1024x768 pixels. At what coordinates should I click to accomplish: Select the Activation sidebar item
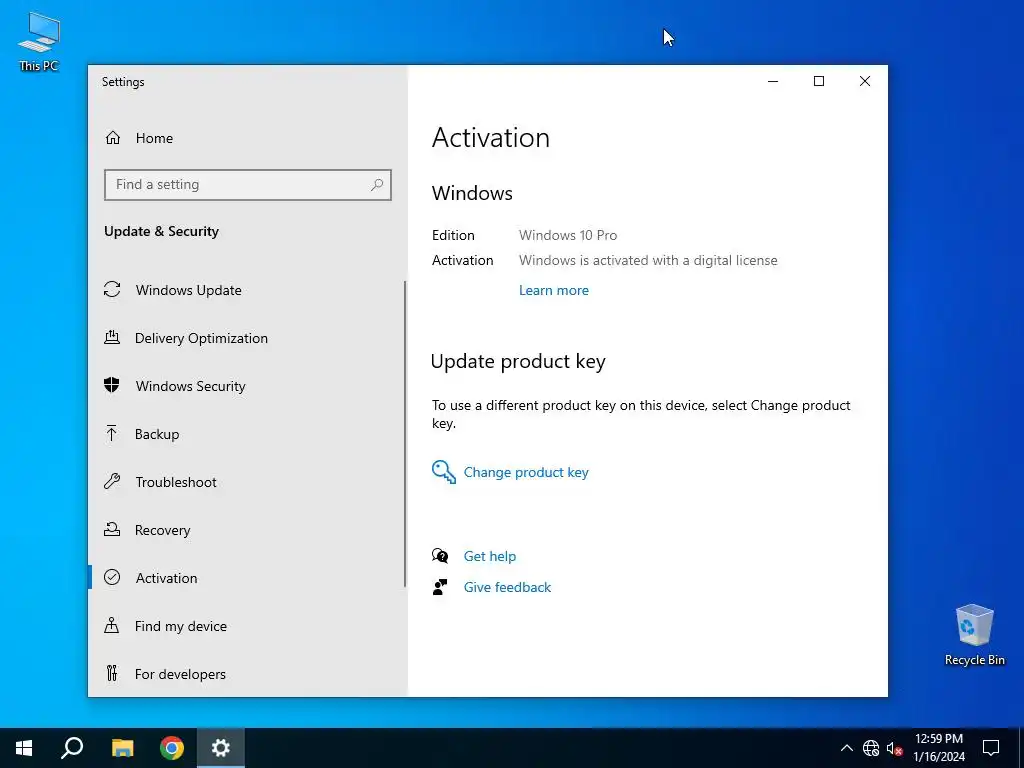(x=167, y=578)
